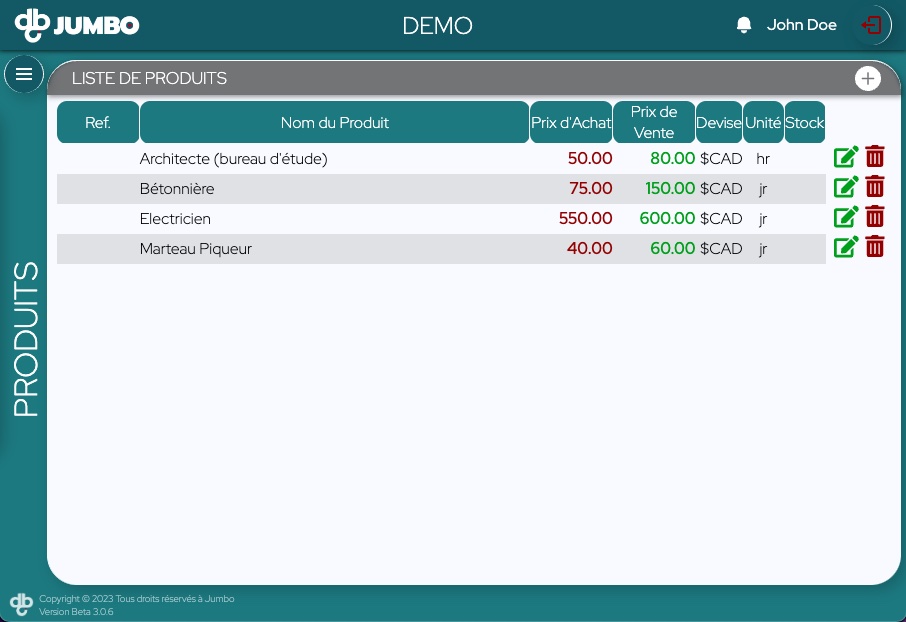Image resolution: width=906 pixels, height=622 pixels.
Task: Log out using the exit icon
Action: [x=871, y=25]
